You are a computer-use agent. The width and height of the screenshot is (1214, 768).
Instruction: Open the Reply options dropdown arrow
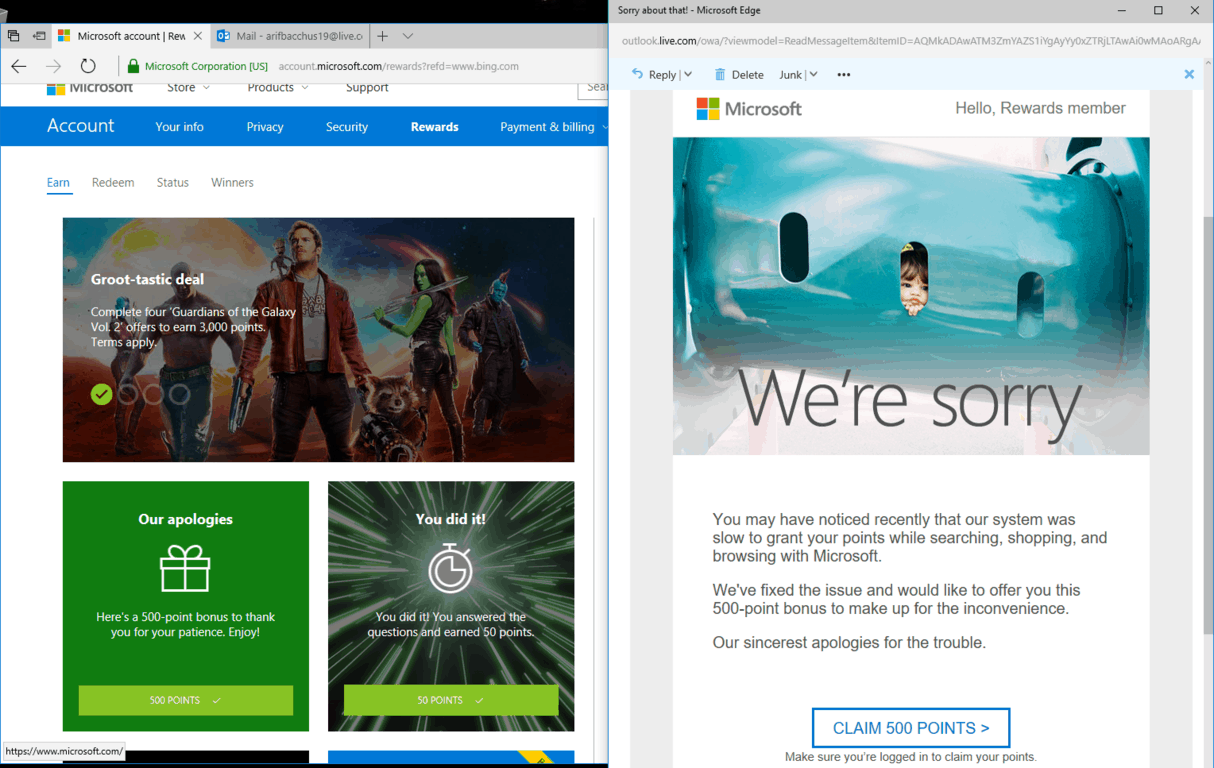[x=688, y=75]
